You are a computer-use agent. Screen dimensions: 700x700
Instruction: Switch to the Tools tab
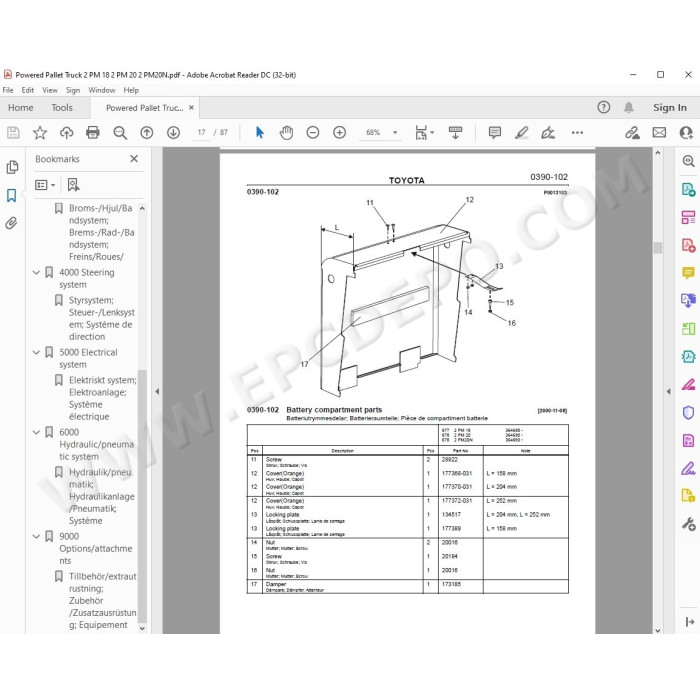62,108
